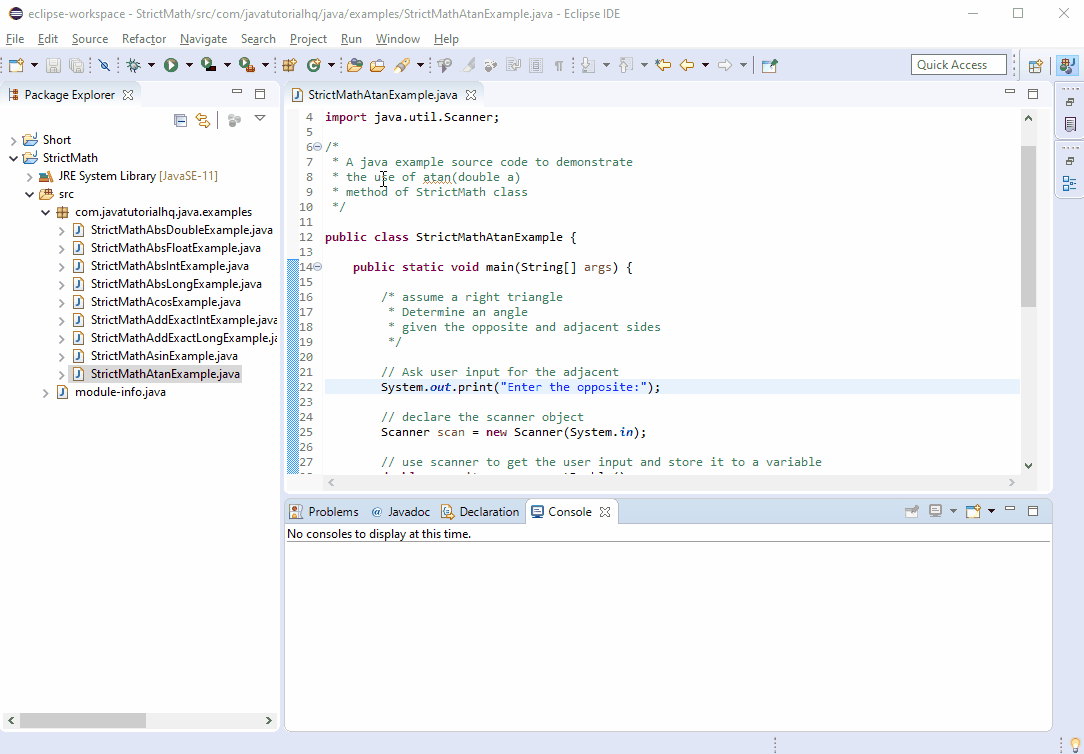Screen dimensions: 1084x754
Task: Click the Pin Console icon
Action: click(912, 511)
